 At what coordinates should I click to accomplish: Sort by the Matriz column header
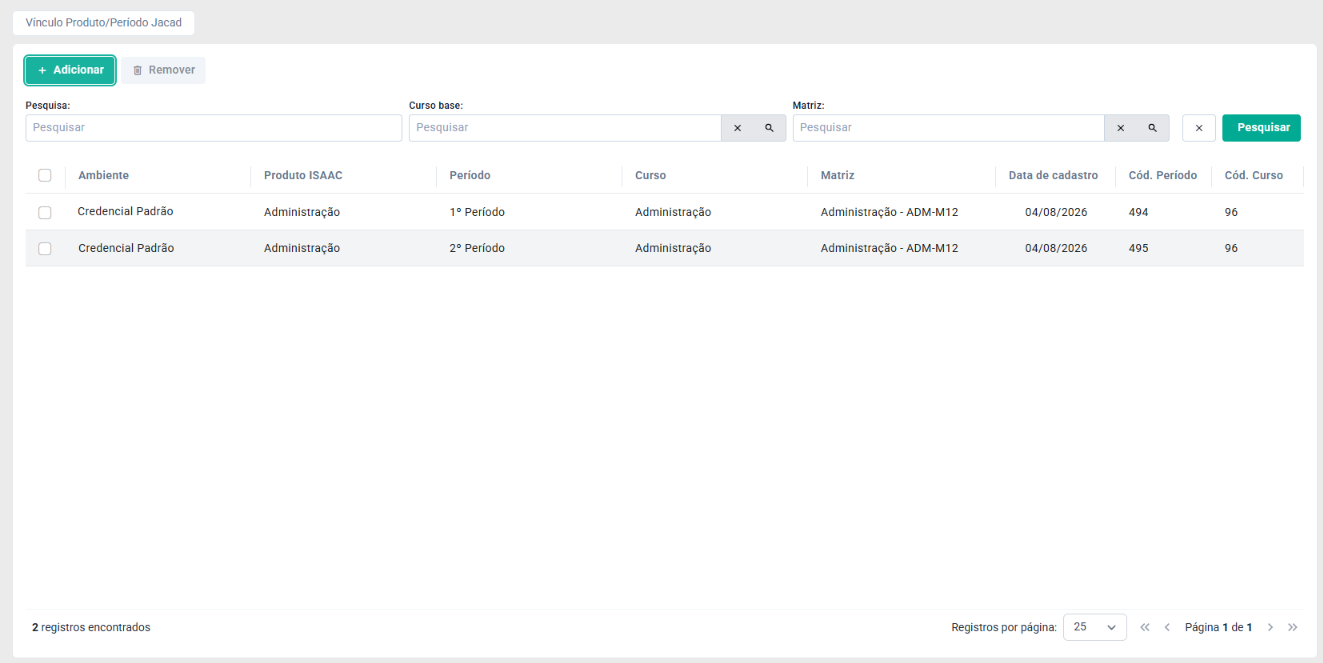[837, 175]
